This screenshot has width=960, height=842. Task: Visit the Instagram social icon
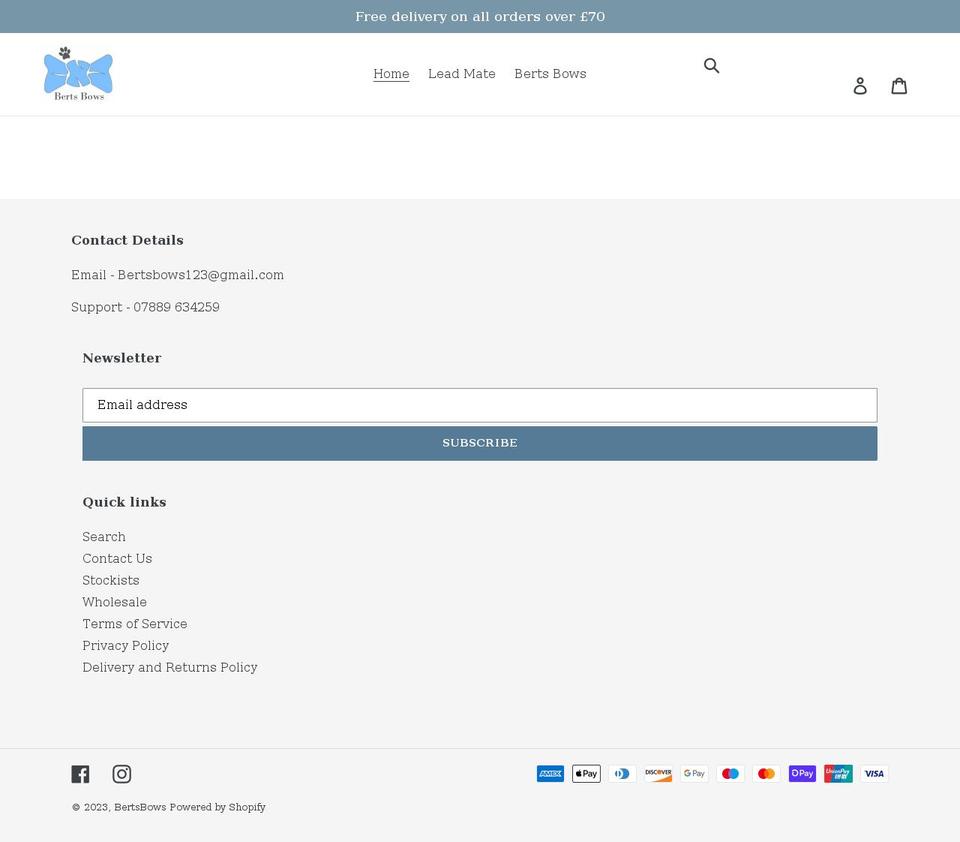click(122, 773)
